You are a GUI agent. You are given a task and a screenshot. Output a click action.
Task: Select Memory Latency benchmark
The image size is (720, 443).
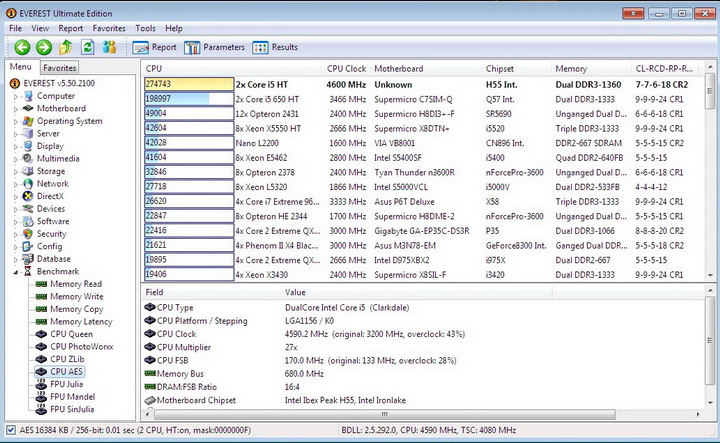coord(81,322)
